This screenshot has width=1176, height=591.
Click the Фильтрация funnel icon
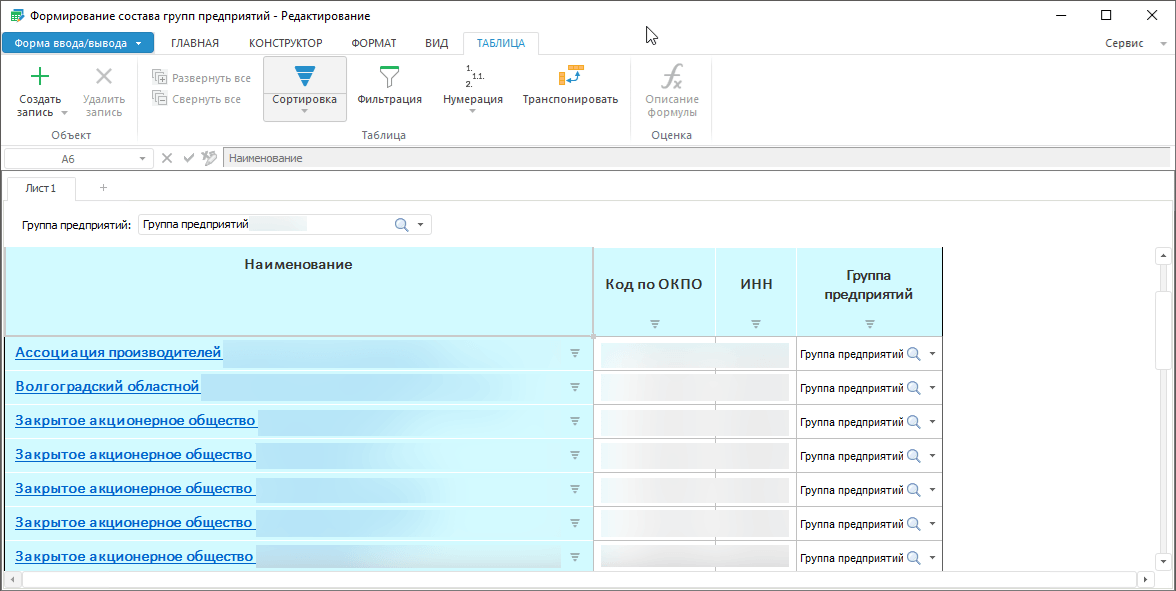(389, 76)
